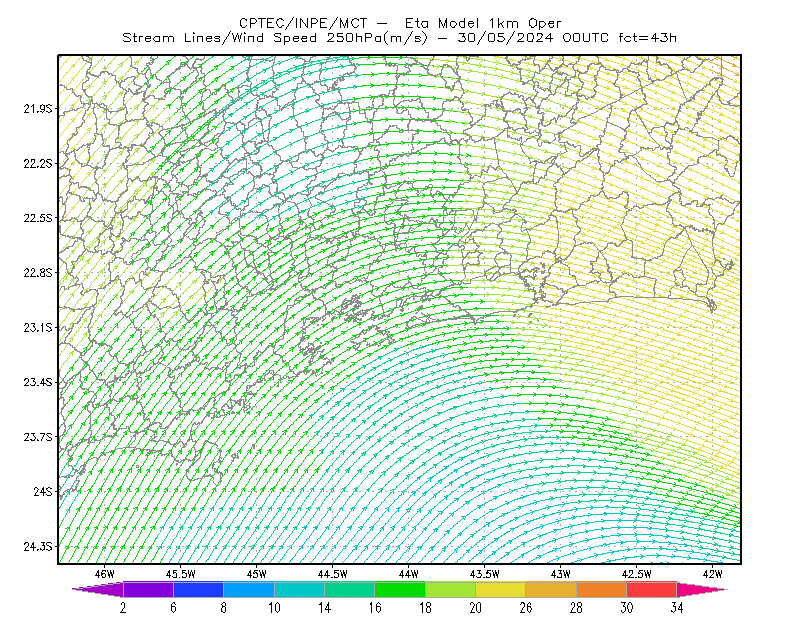Click the subtitle 'Stream Lines/Wind Speed 250hPa(m/s)'

tap(275, 38)
